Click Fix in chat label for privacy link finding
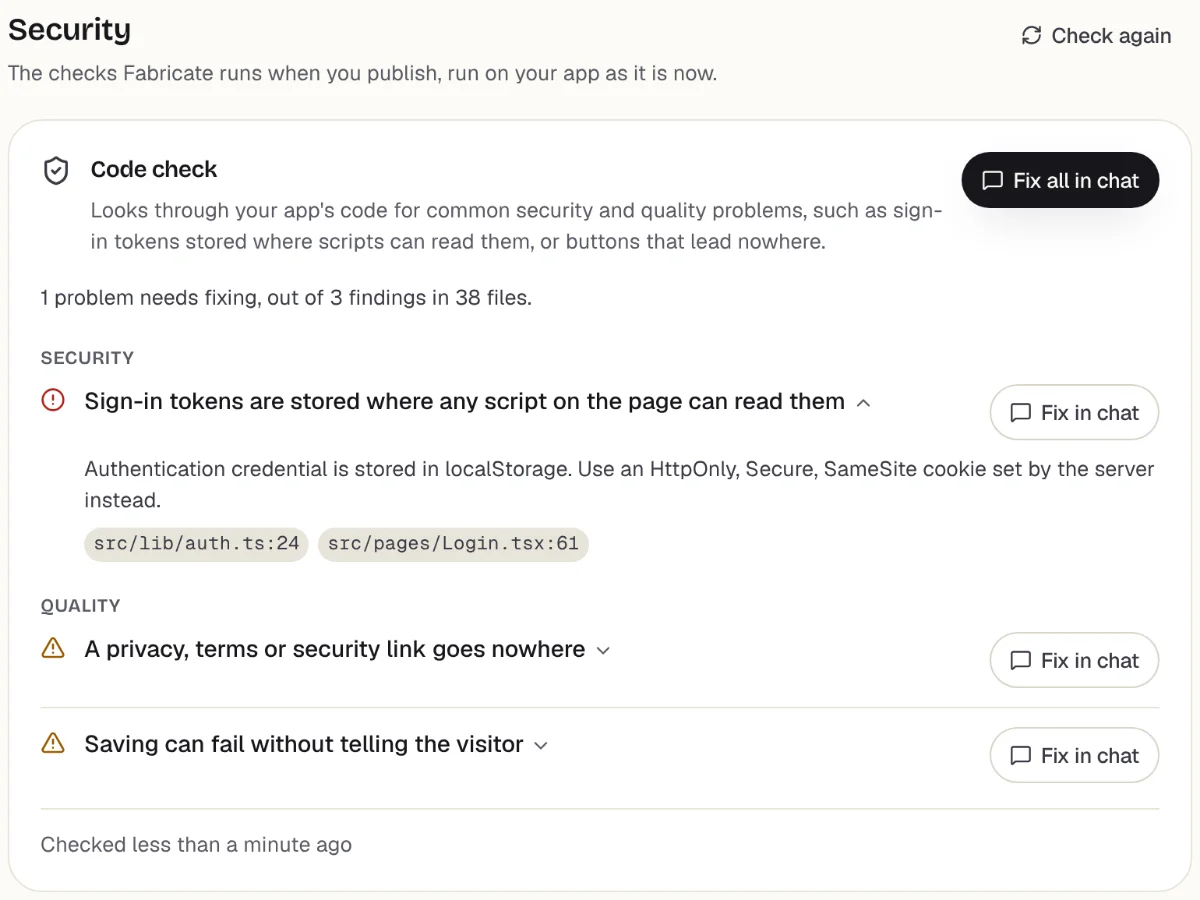 pyautogui.click(x=1090, y=661)
